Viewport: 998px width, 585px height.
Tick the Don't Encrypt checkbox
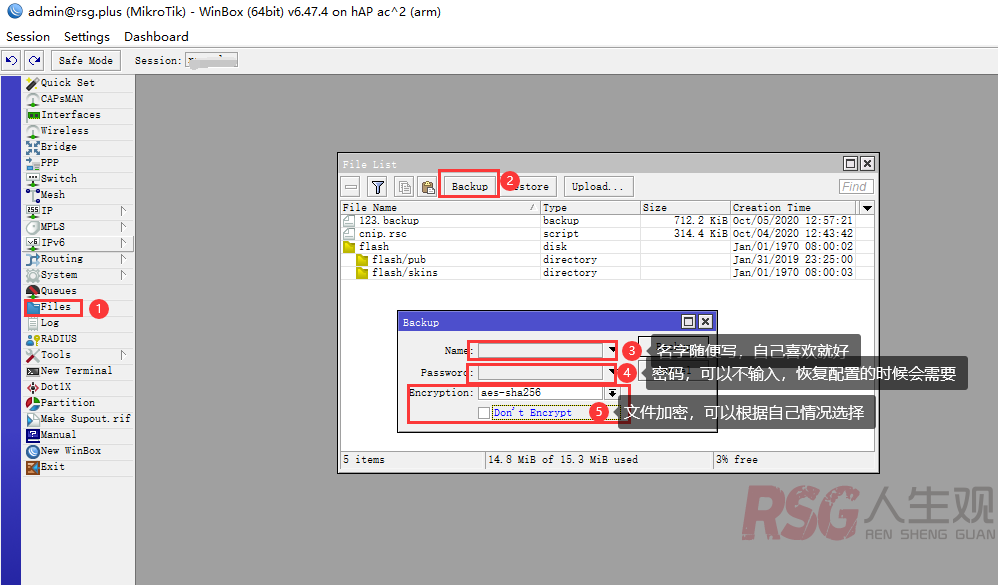click(x=484, y=413)
